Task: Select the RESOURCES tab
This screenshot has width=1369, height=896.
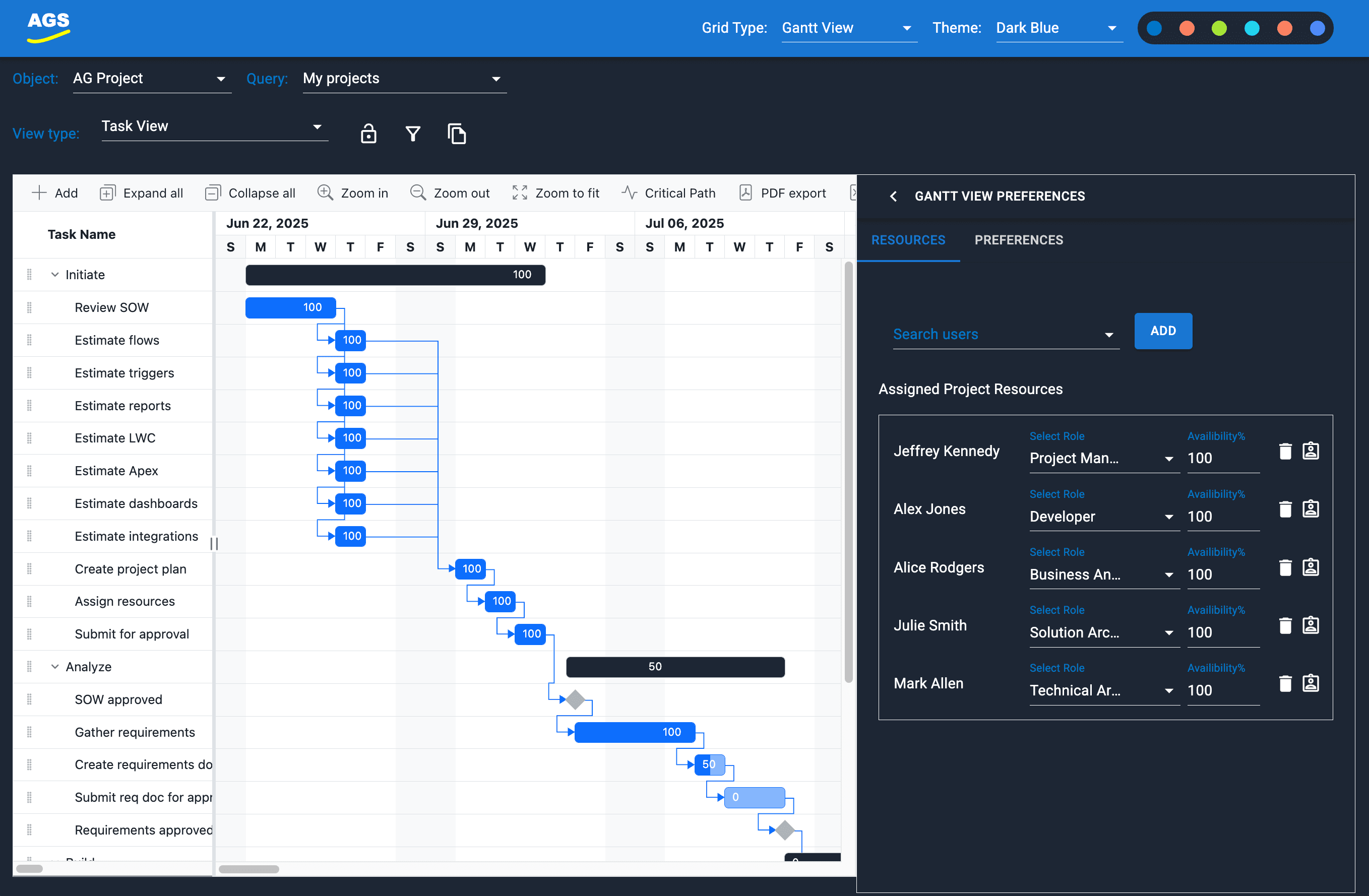Action: pos(908,240)
